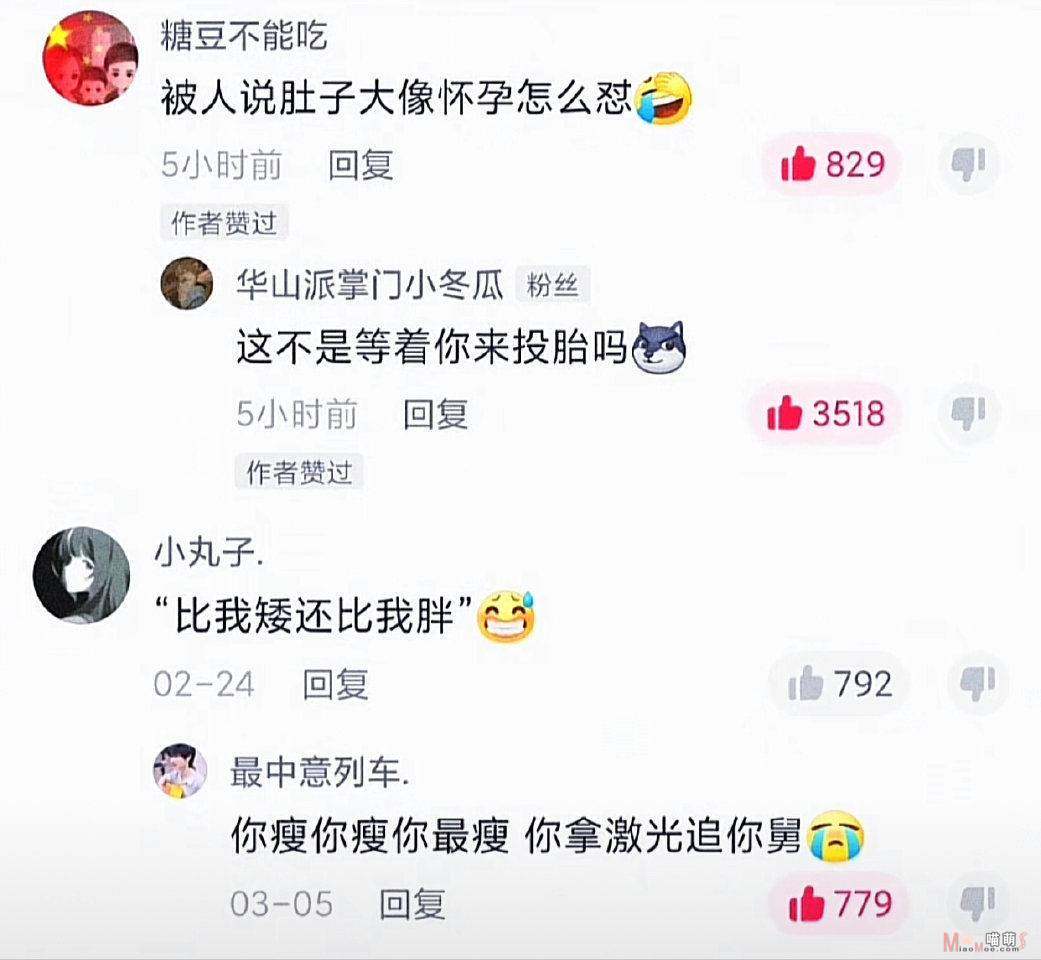Dislike the 糖豆不能吃 comment
The image size is (1041, 960).
[x=969, y=164]
